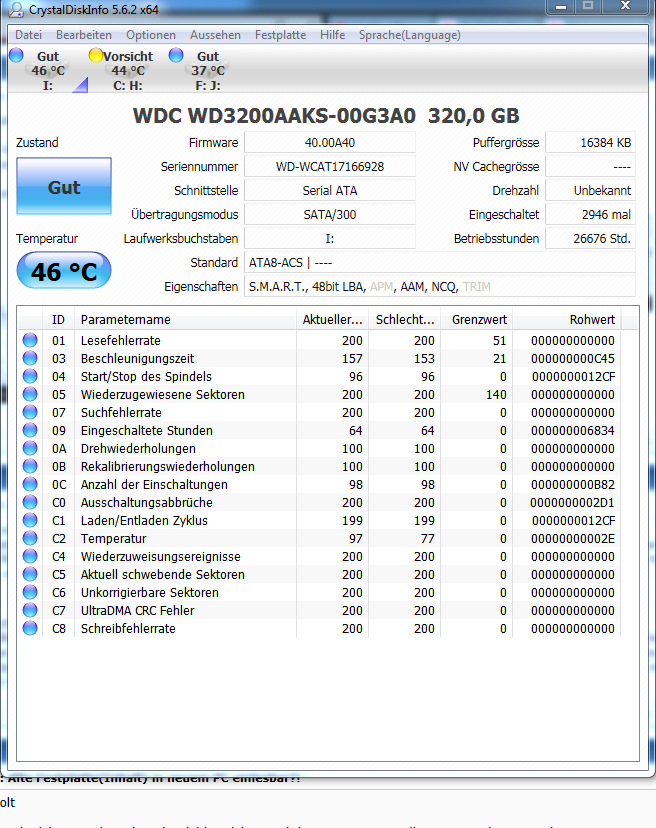
Task: Click status orb of Start/Stop des Spindels row
Action: 30,376
